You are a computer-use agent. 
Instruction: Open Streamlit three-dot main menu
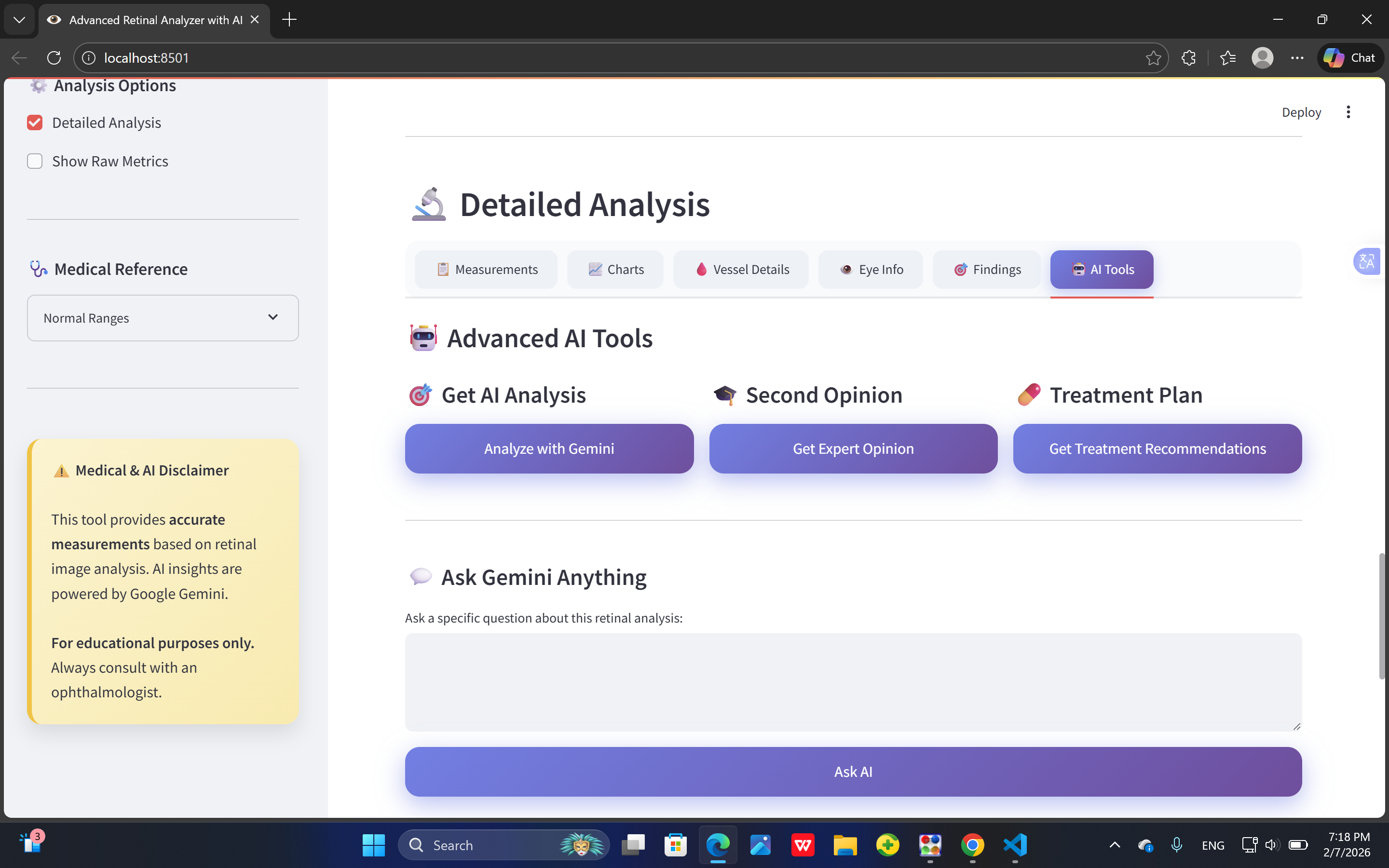(x=1348, y=112)
